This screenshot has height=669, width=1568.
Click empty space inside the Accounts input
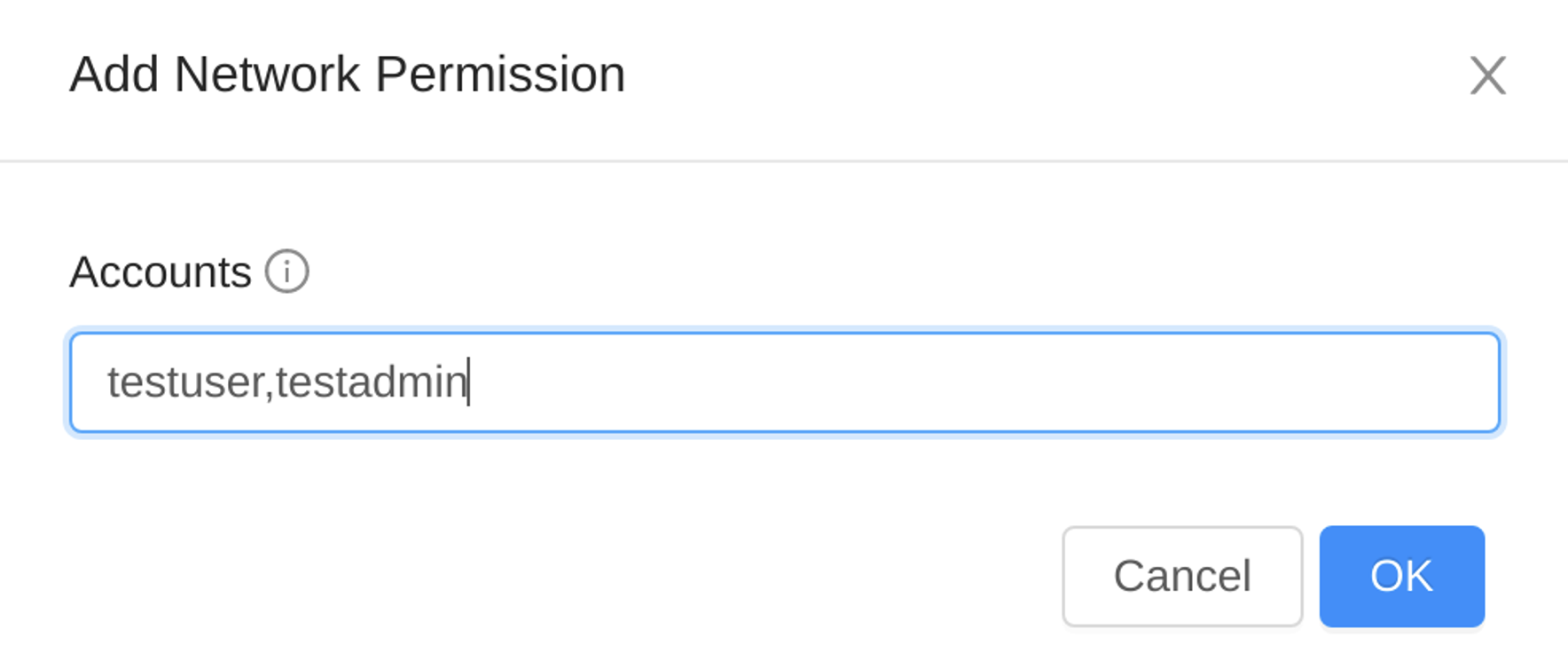click(x=976, y=382)
